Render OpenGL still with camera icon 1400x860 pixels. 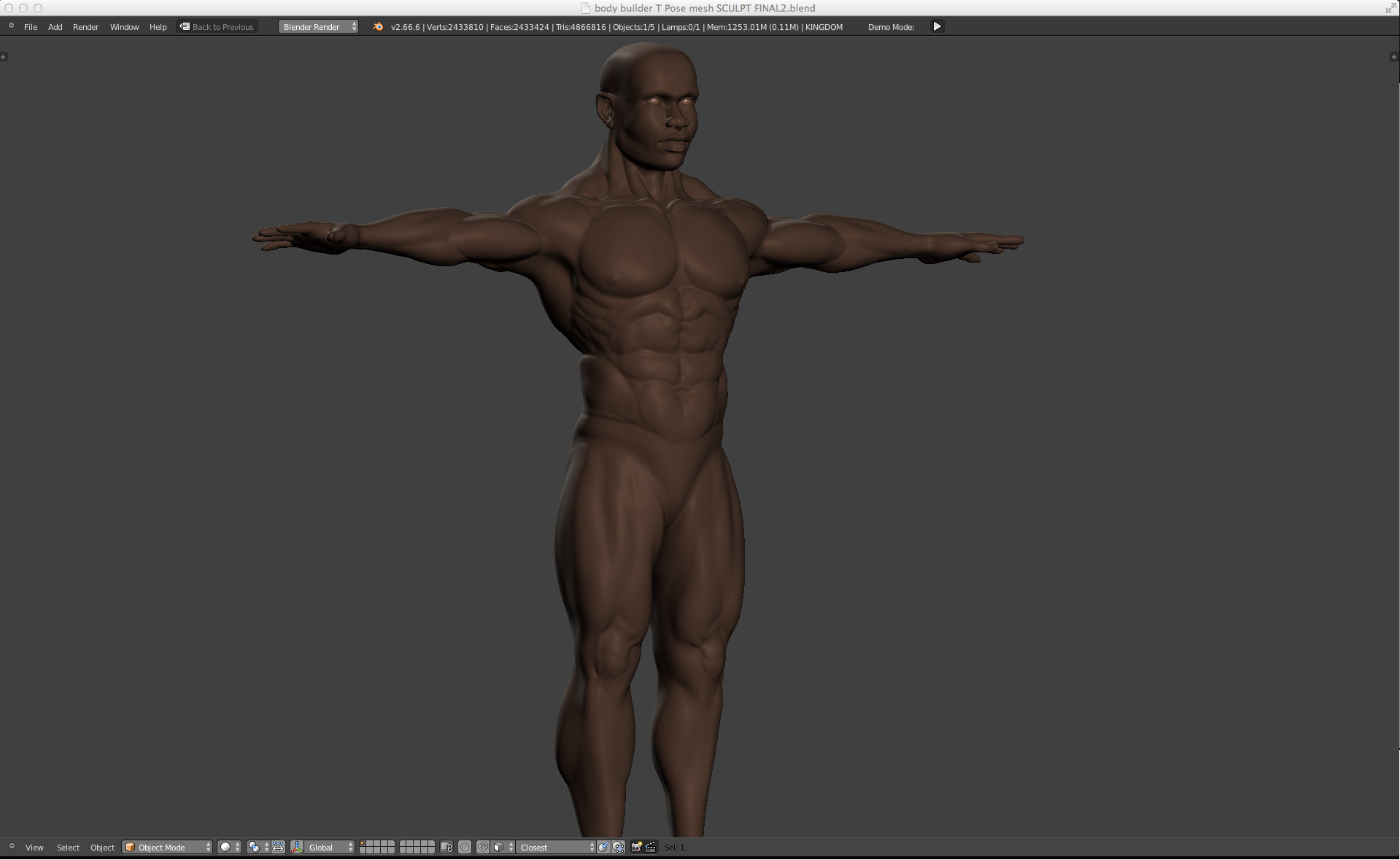pyautogui.click(x=636, y=848)
